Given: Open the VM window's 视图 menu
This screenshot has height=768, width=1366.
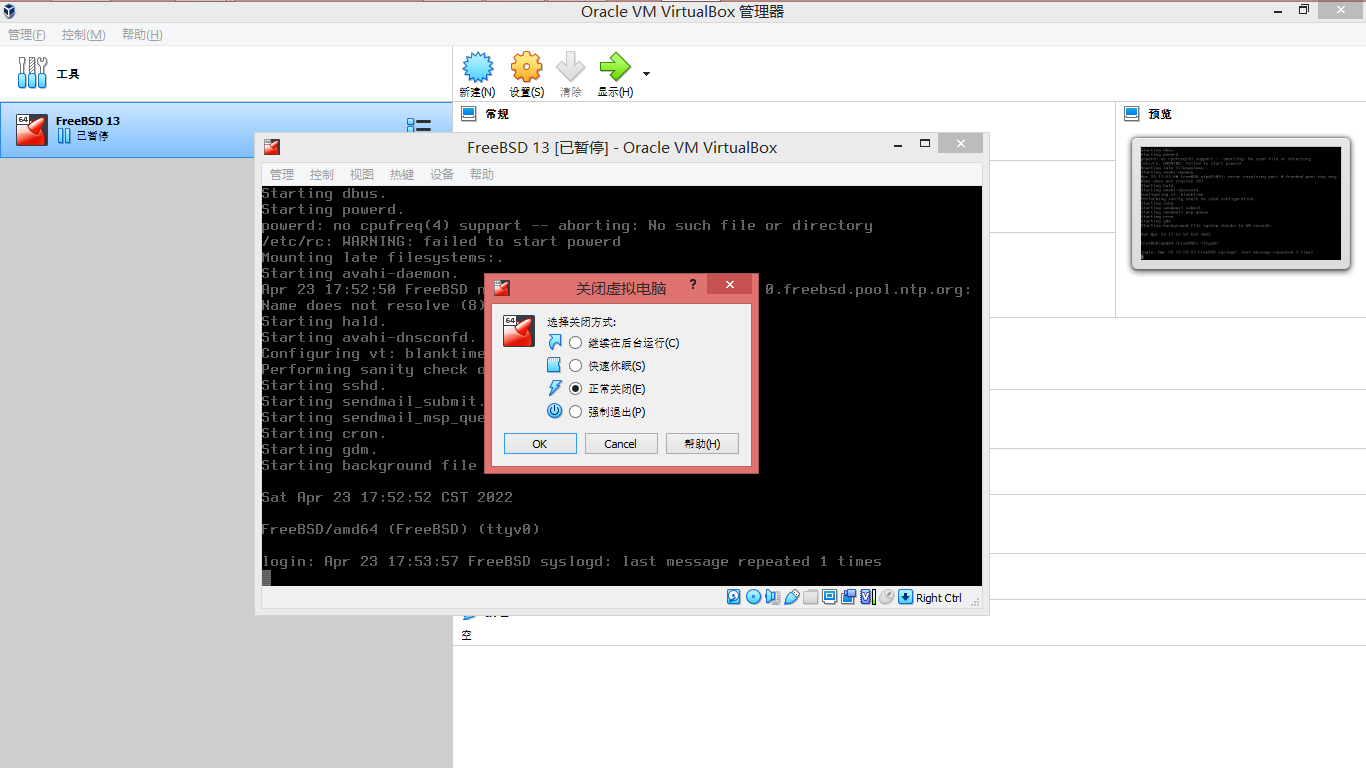Looking at the screenshot, I should [362, 174].
